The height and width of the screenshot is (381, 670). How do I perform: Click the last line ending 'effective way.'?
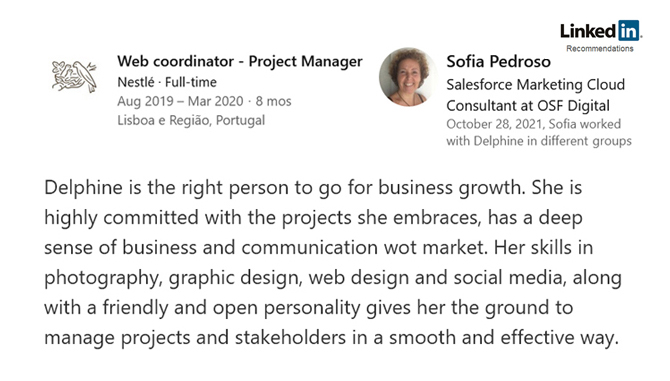pos(332,338)
